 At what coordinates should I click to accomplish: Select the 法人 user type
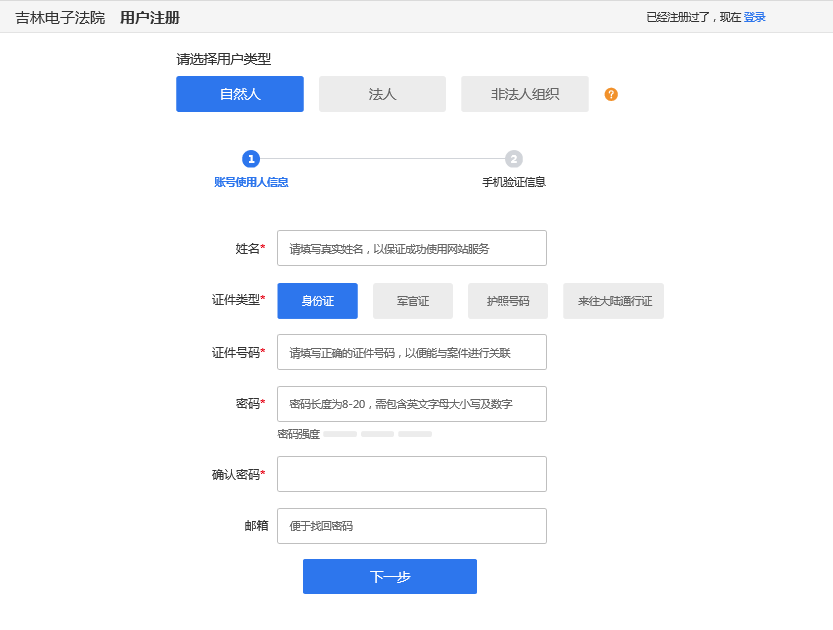382,94
